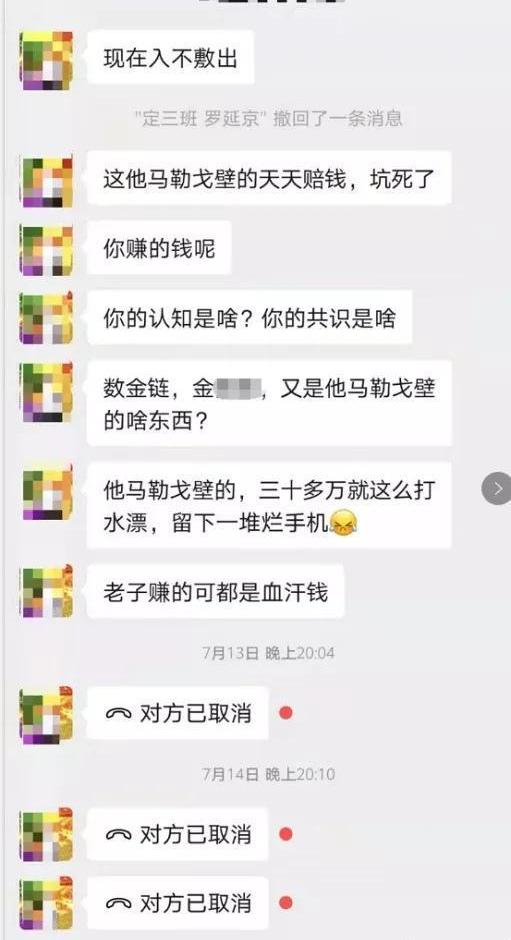Viewport: 511px width, 940px height.
Task: Click the phone icon in the last '对方已取消' bubble
Action: tap(118, 903)
